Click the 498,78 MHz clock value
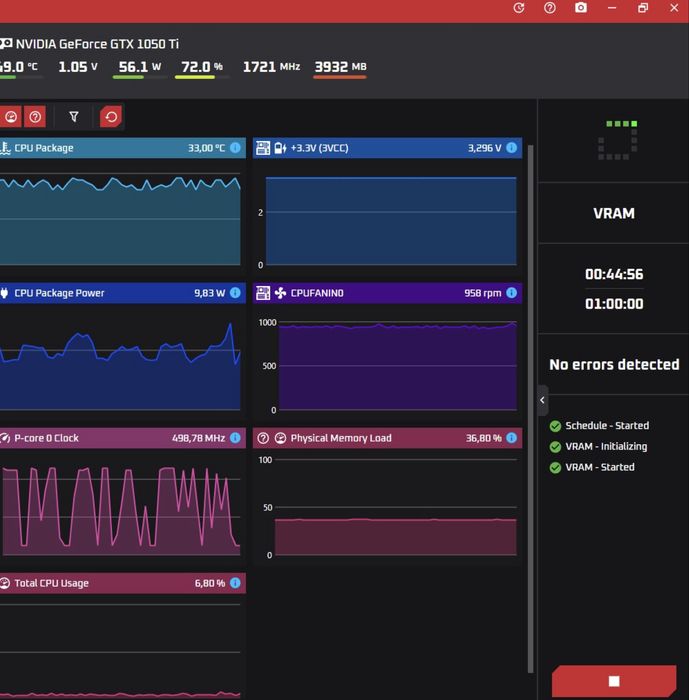Image resolution: width=689 pixels, height=700 pixels. tap(198, 438)
